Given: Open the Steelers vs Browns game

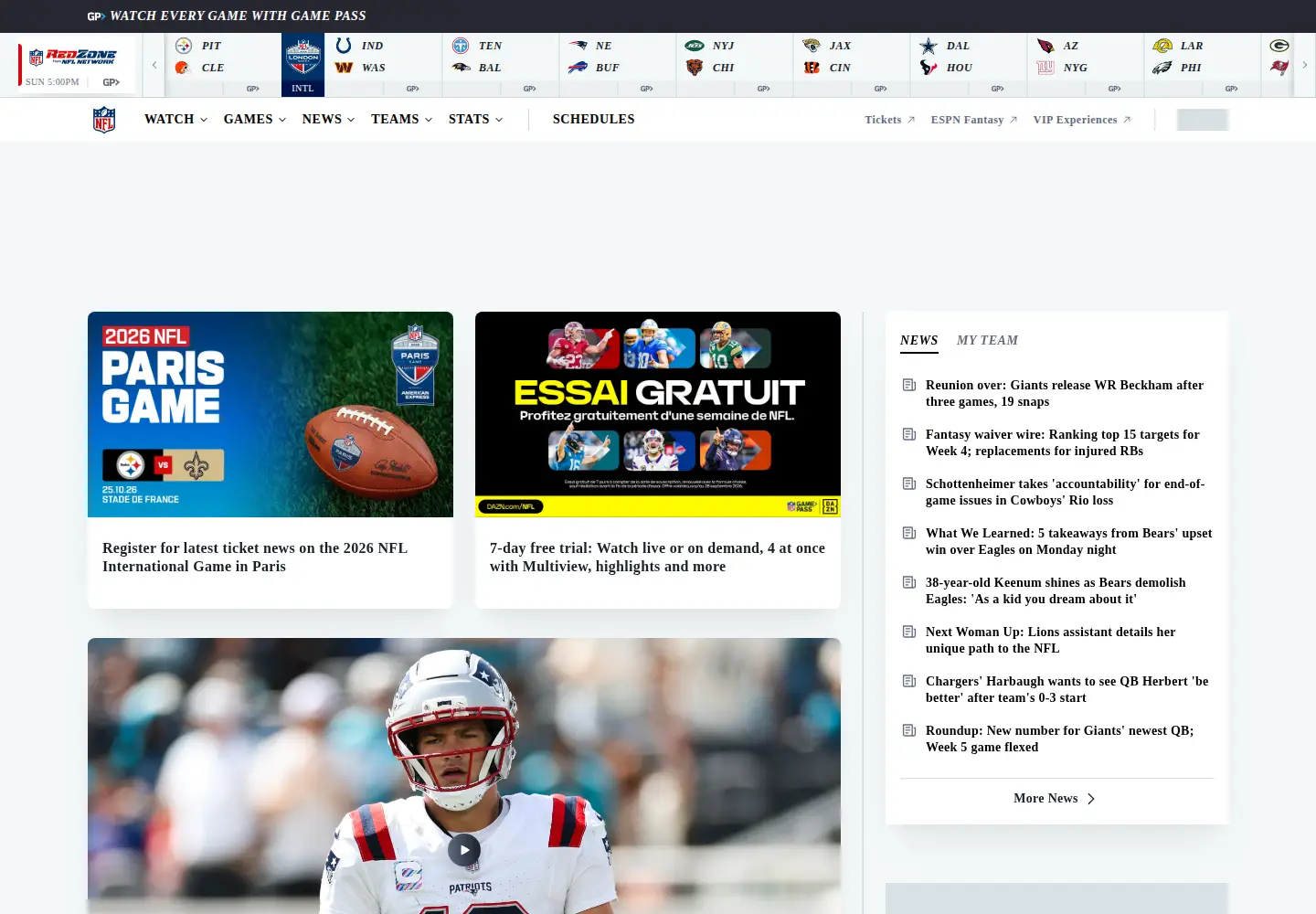Looking at the screenshot, I should click(x=223, y=65).
